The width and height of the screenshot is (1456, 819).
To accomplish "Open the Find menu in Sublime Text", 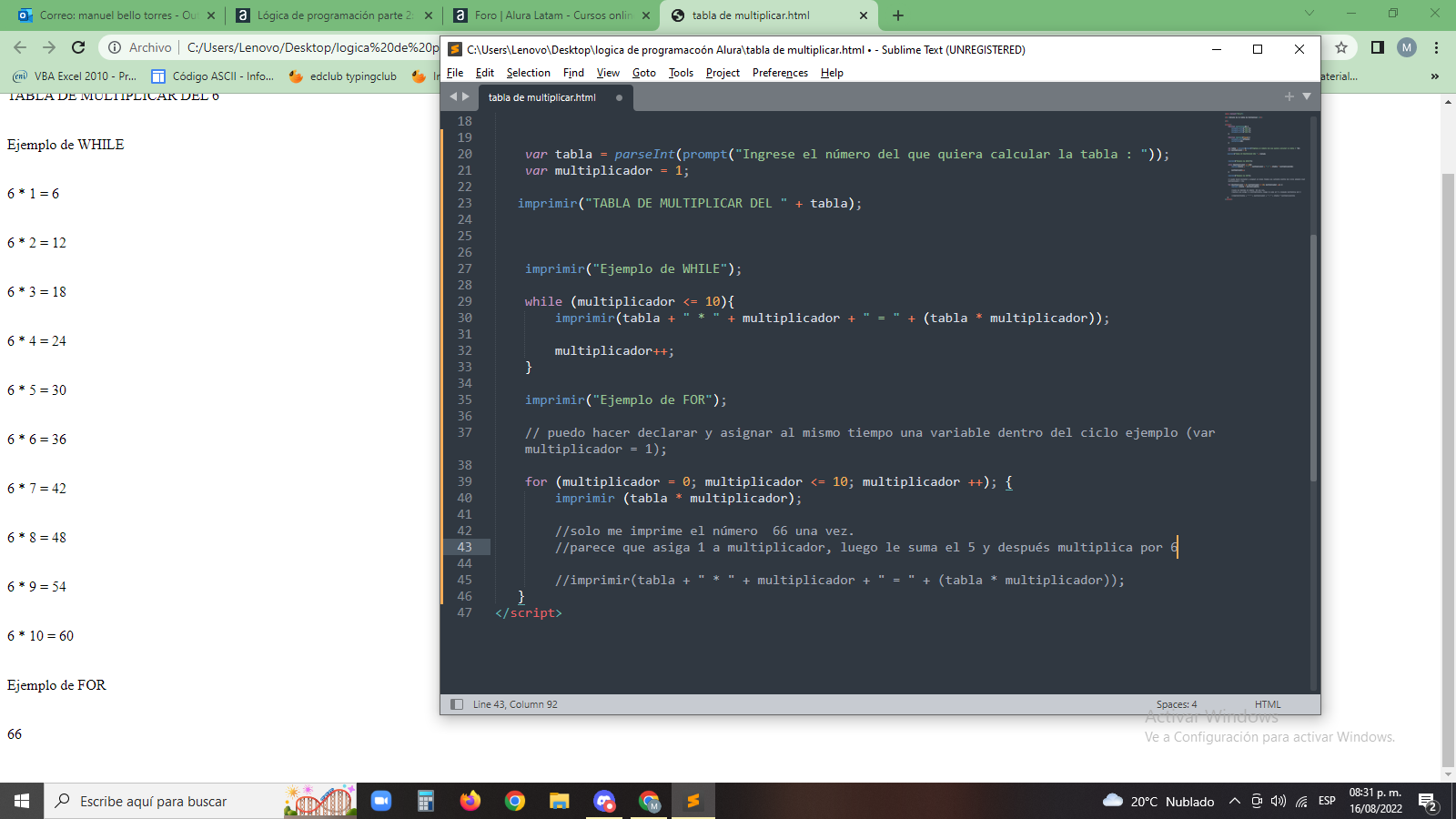I will (x=573, y=73).
